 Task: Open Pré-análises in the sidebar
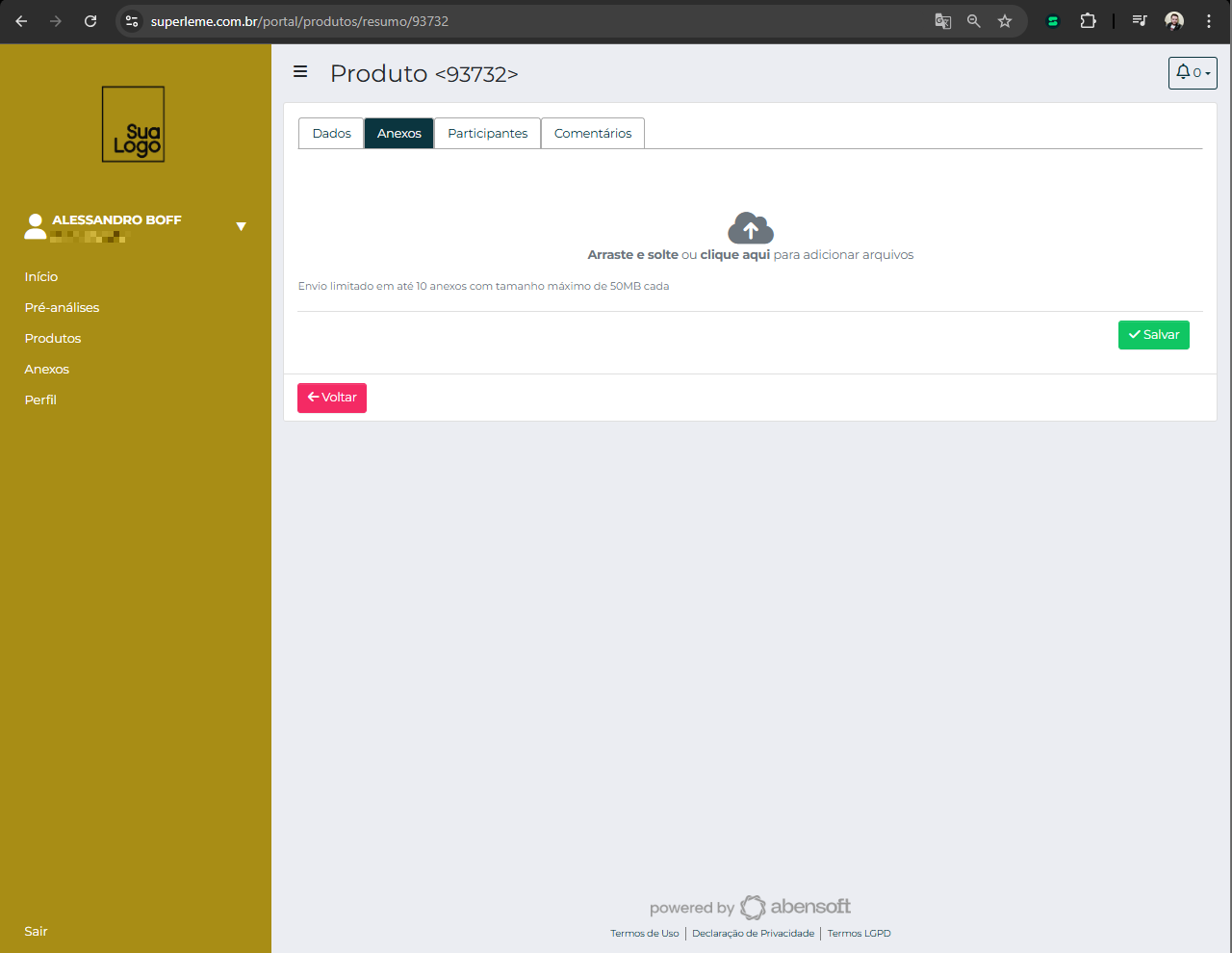tap(62, 308)
